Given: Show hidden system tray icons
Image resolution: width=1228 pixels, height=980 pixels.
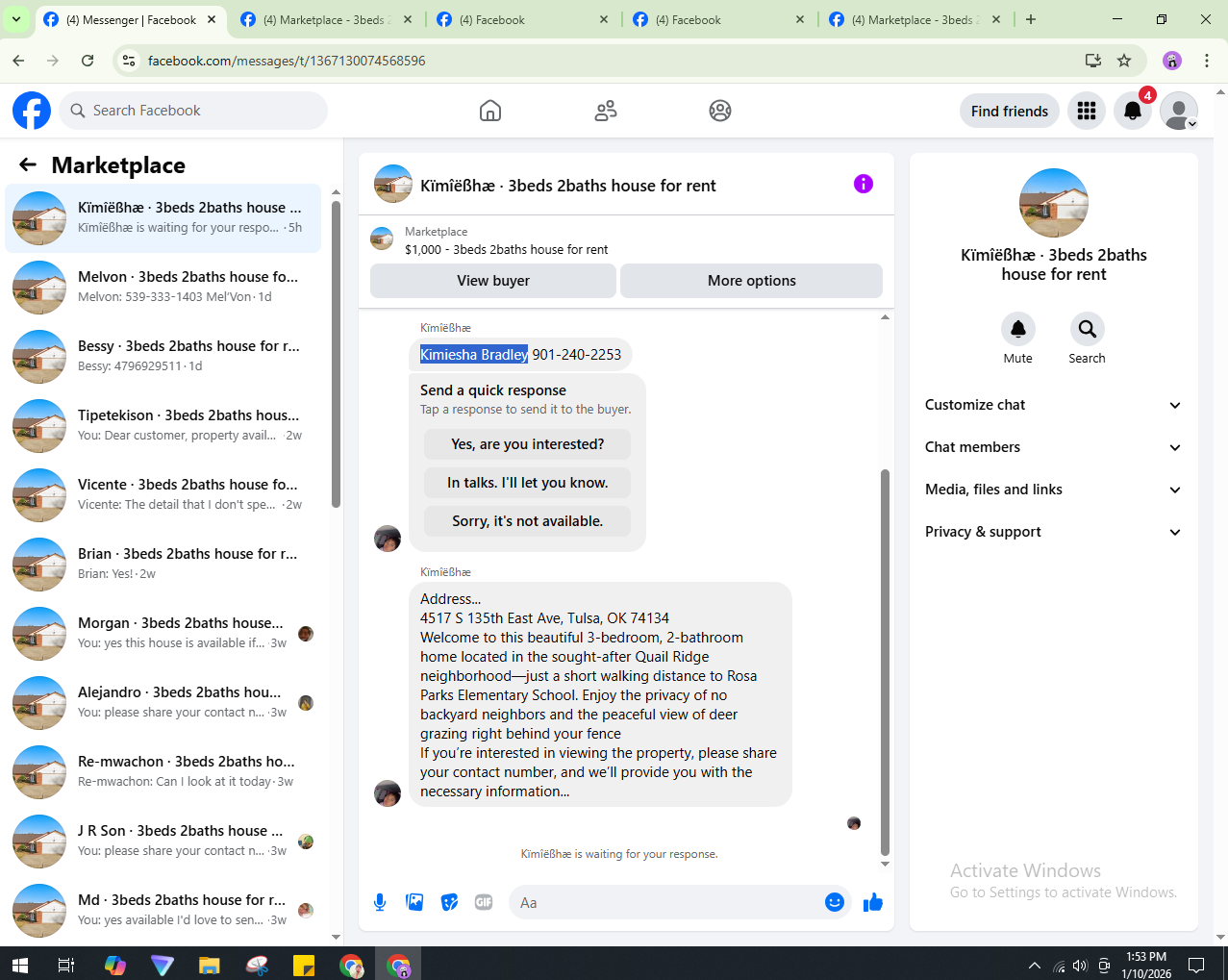Looking at the screenshot, I should click(x=1035, y=965).
